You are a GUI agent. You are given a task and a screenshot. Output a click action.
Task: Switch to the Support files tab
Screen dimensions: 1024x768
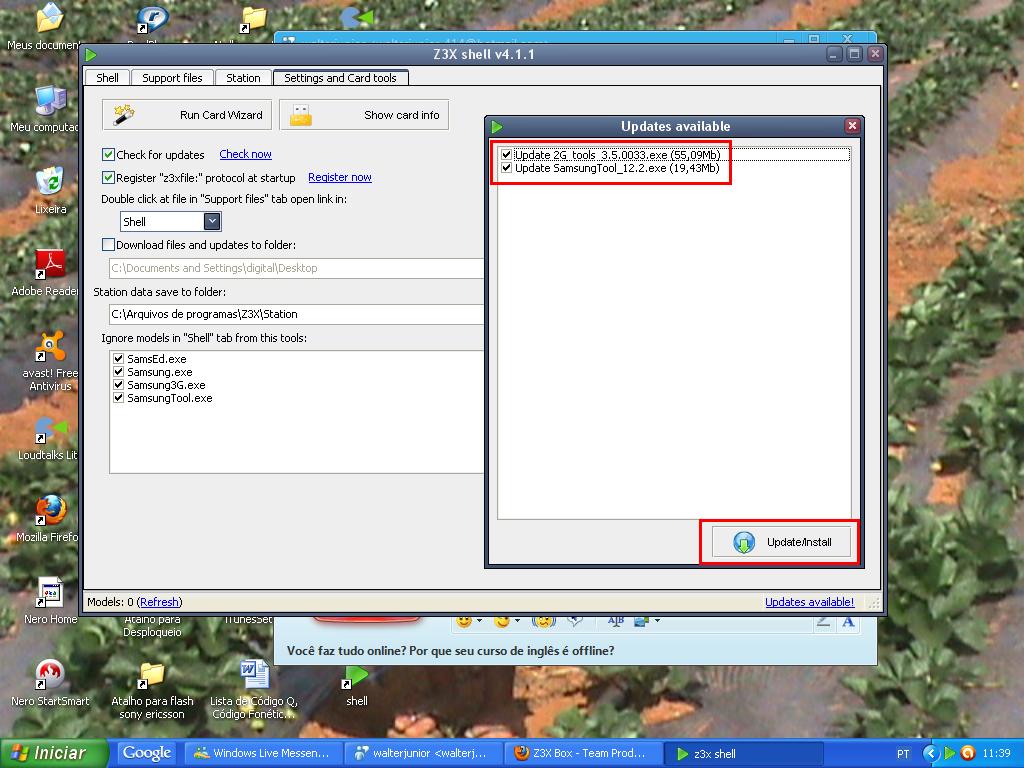[172, 78]
